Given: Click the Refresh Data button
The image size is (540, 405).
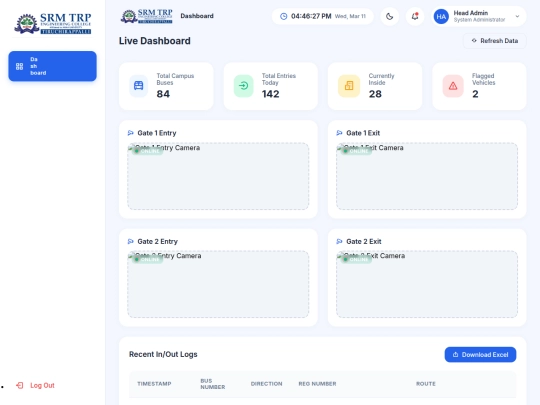Looking at the screenshot, I should coord(495,41).
